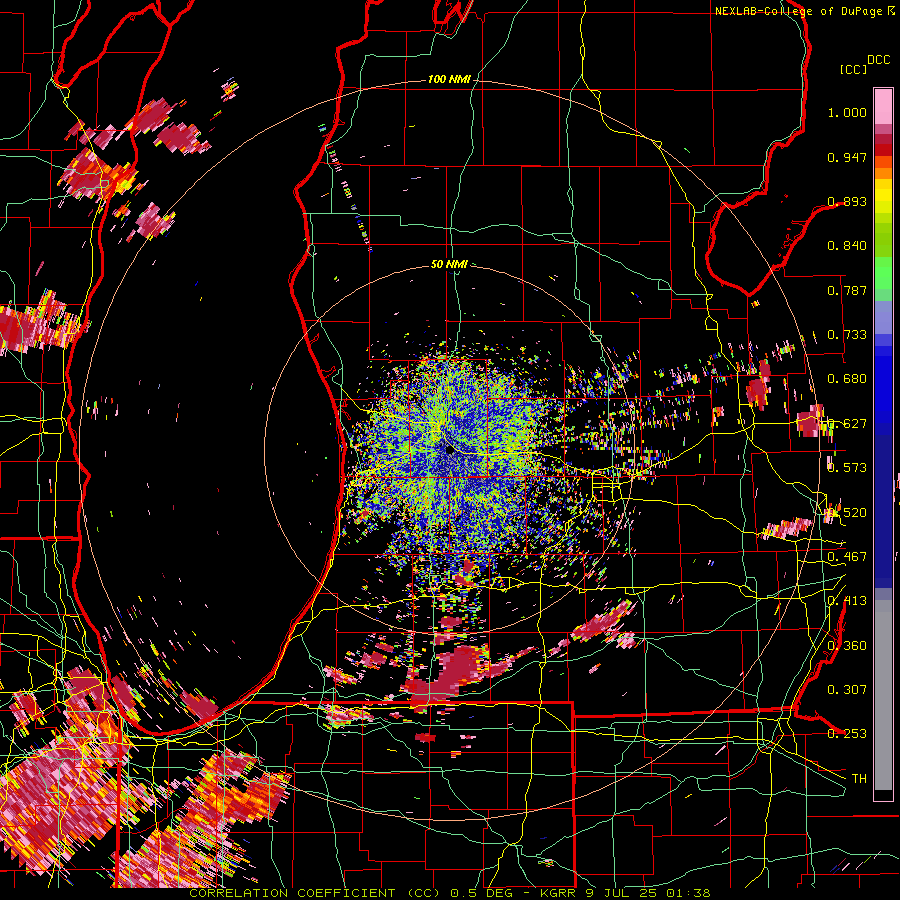
Task: Click the pink segment at the top of the color bar
Action: pos(883,106)
